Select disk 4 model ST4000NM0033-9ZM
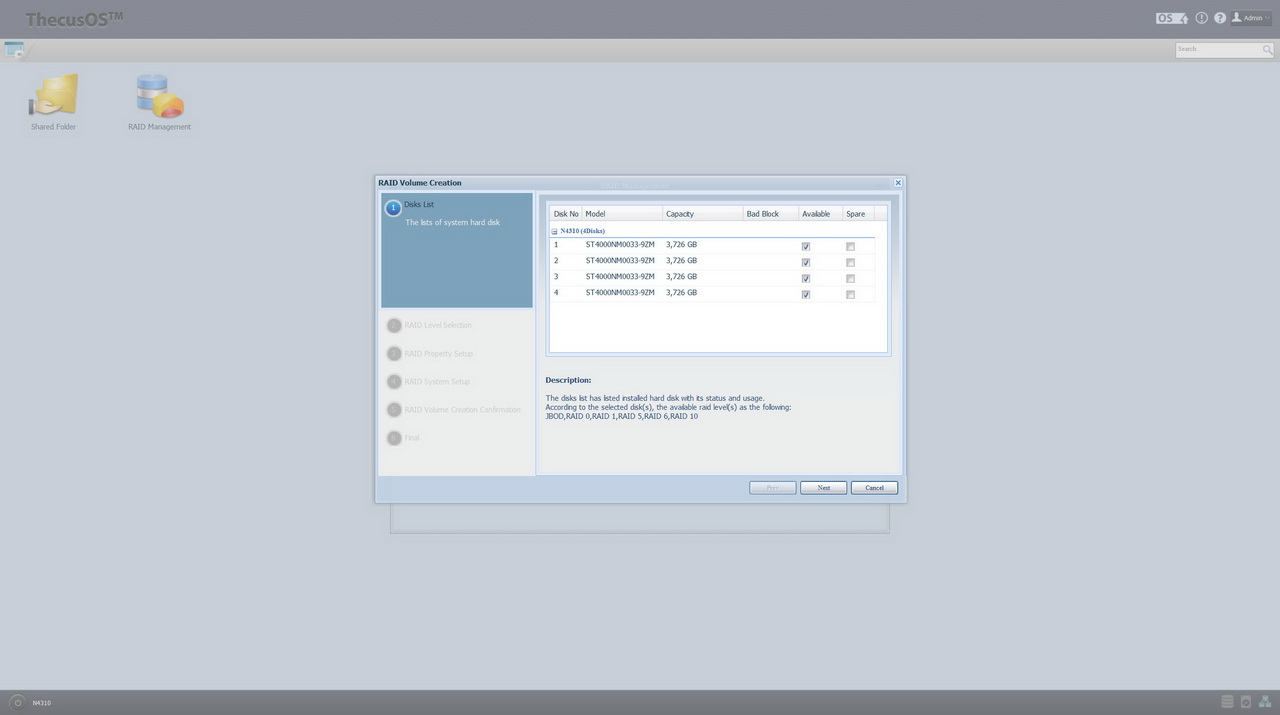Image resolution: width=1280 pixels, height=715 pixels. 620,293
